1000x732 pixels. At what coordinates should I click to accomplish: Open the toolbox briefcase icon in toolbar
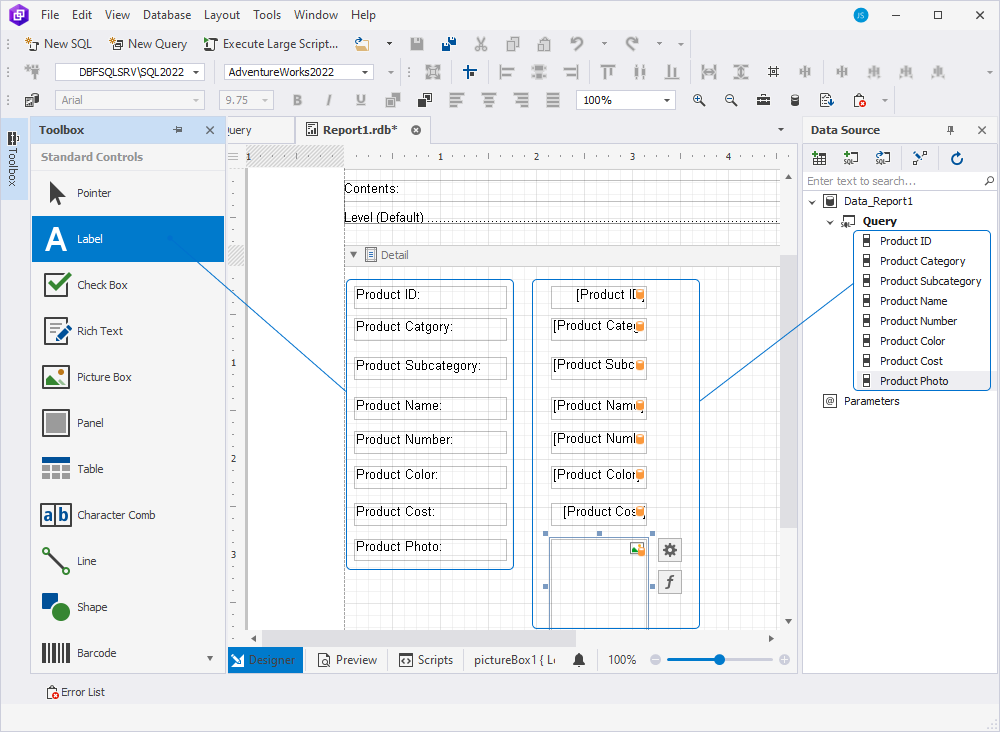[x=763, y=100]
